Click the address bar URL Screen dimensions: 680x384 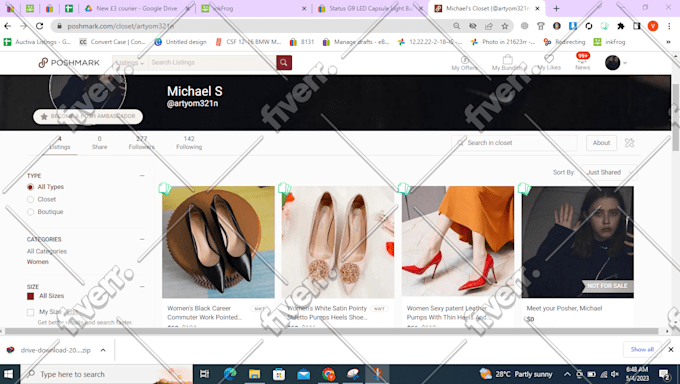pos(121,26)
